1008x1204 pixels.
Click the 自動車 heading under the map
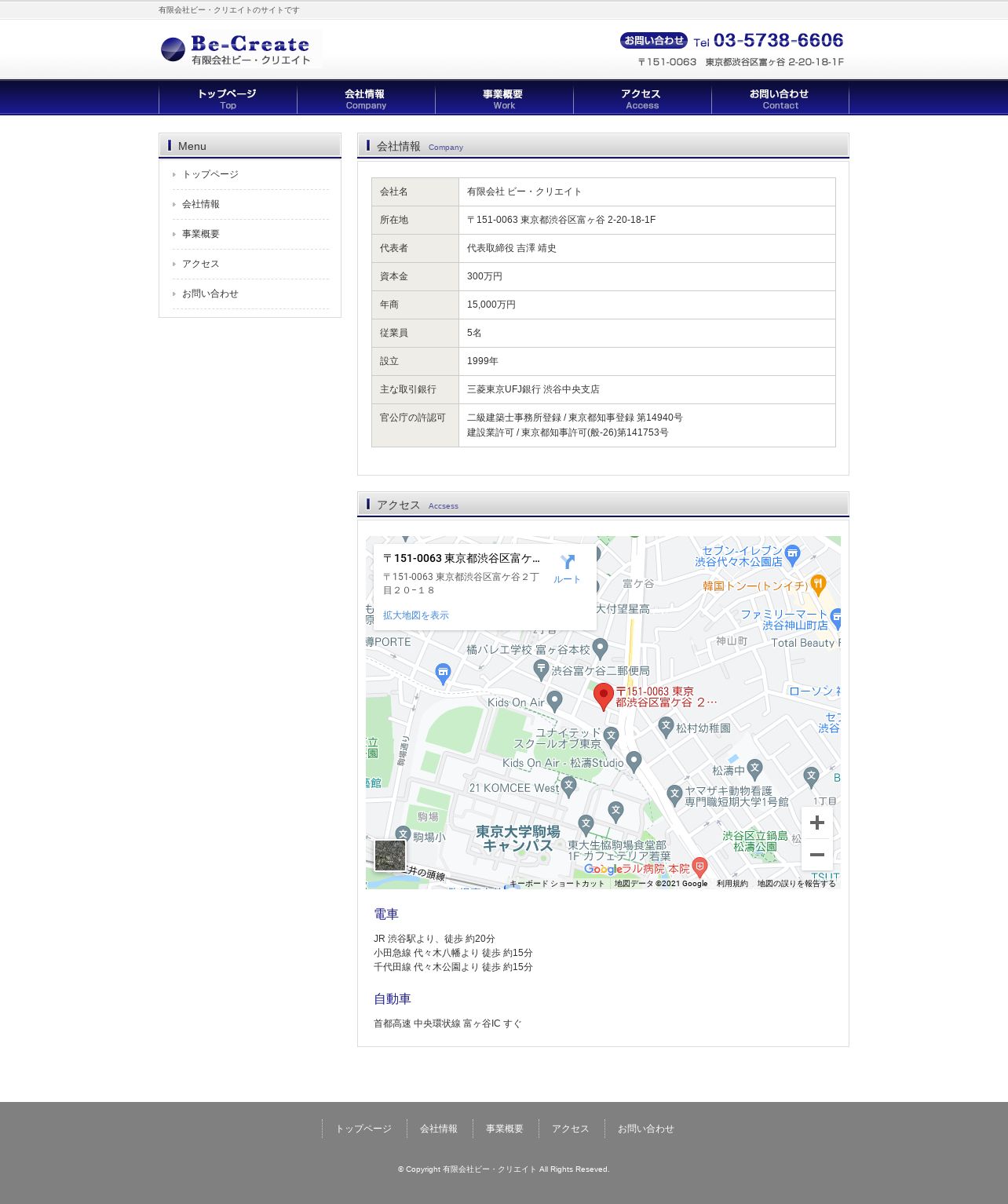click(393, 999)
